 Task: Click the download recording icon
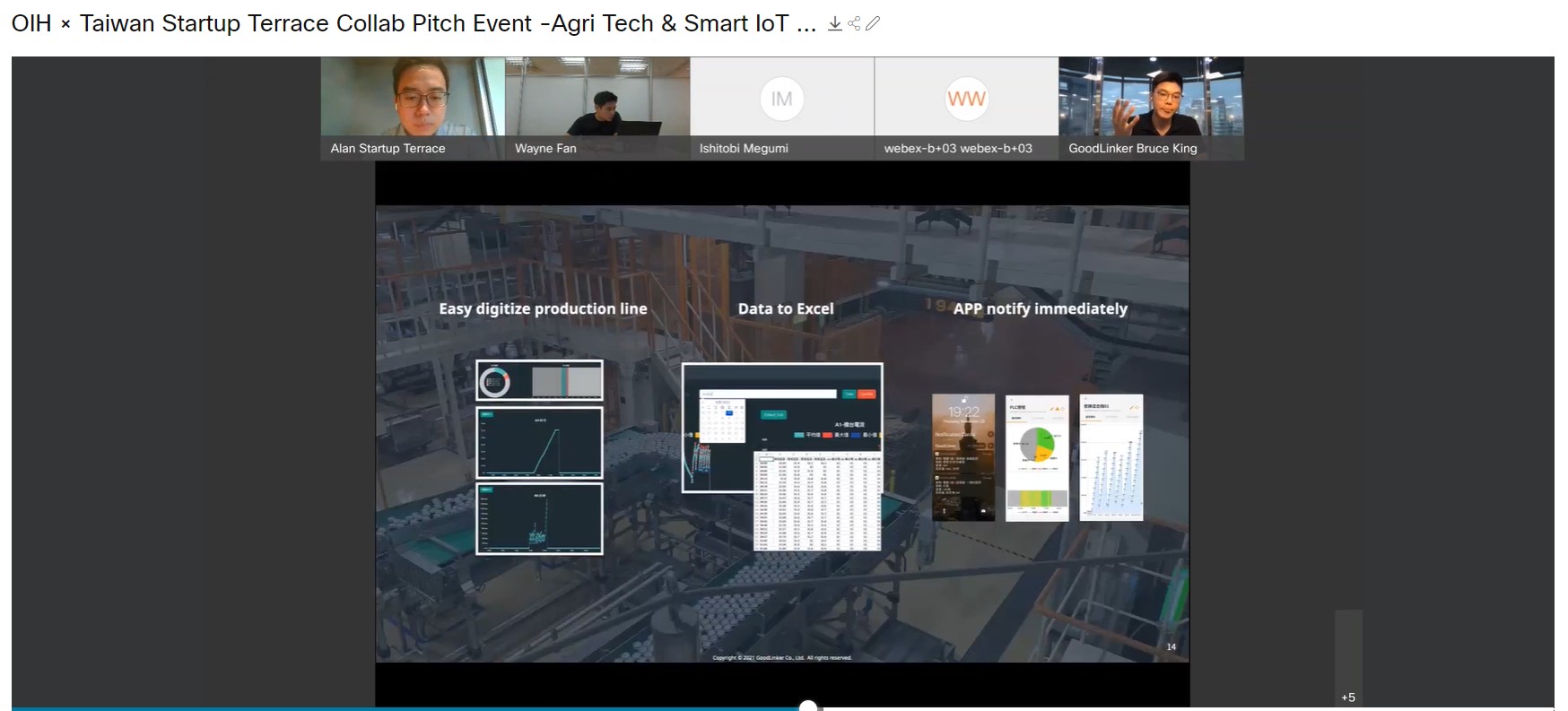coord(834,23)
